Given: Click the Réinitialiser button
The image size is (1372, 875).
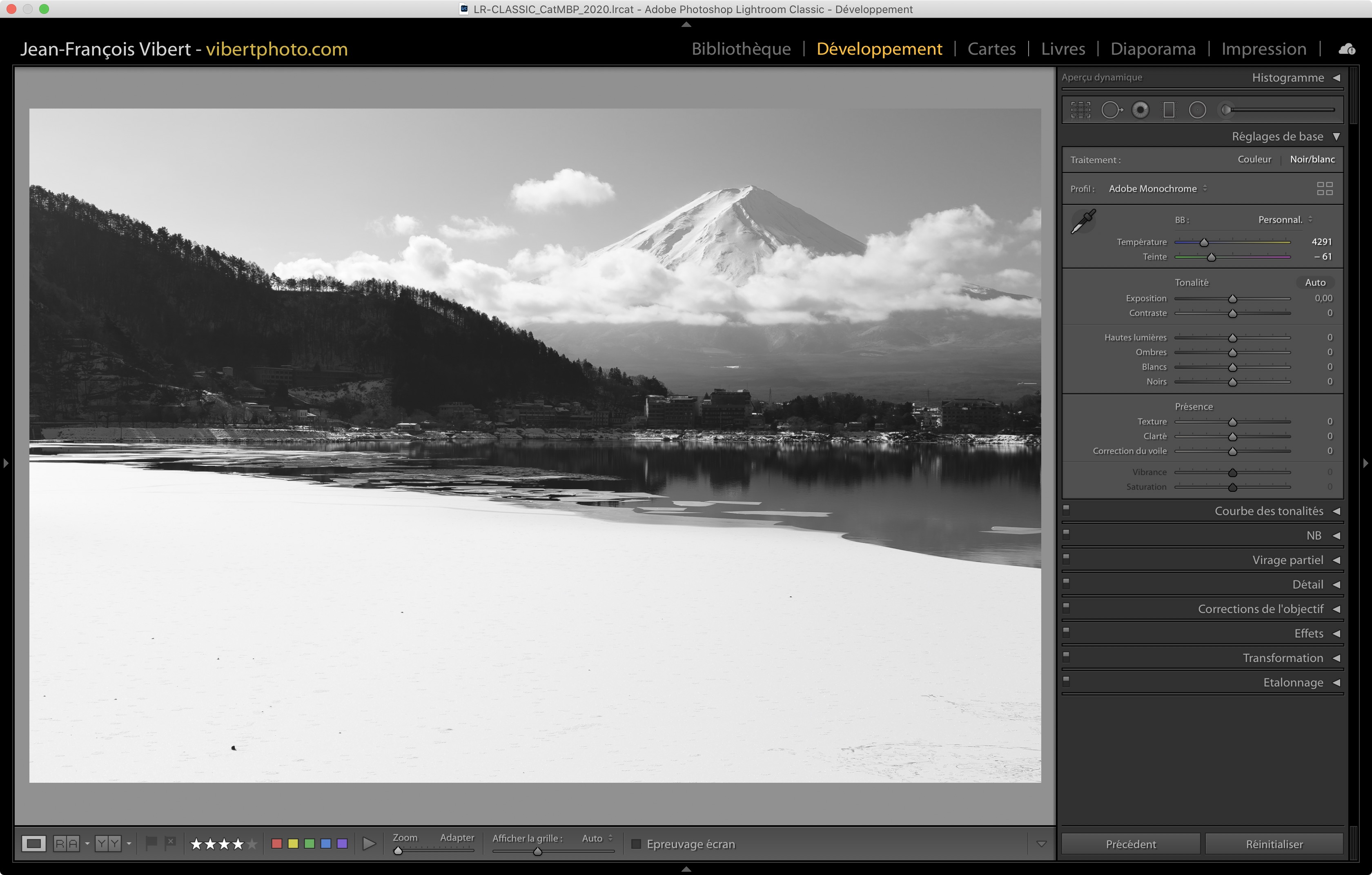Looking at the screenshot, I should tap(1274, 844).
